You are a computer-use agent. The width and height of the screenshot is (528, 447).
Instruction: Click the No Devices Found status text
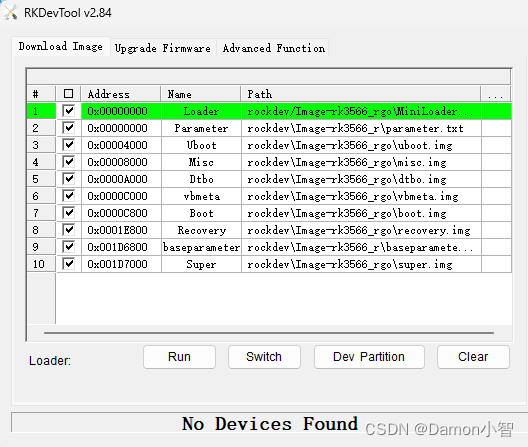point(269,423)
